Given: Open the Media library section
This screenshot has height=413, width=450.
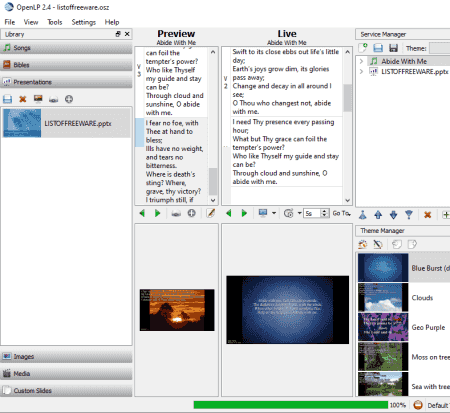Looking at the screenshot, I should pyautogui.click(x=66, y=374).
